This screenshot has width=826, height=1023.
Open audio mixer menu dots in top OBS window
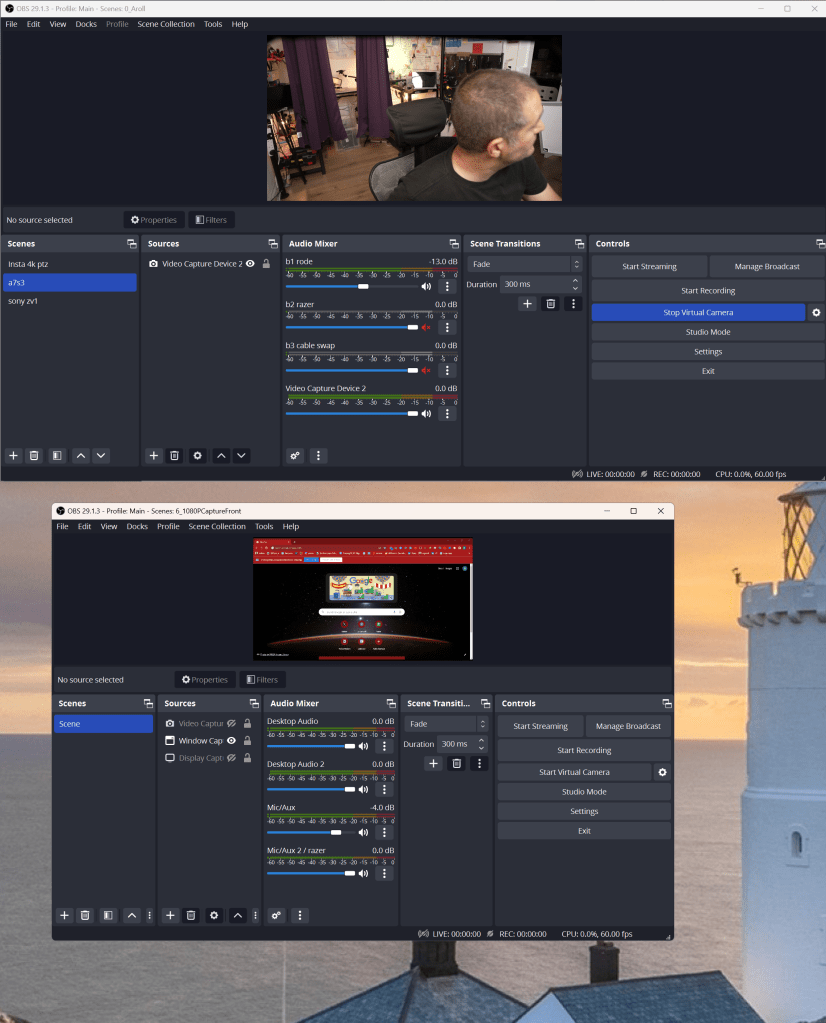318,455
